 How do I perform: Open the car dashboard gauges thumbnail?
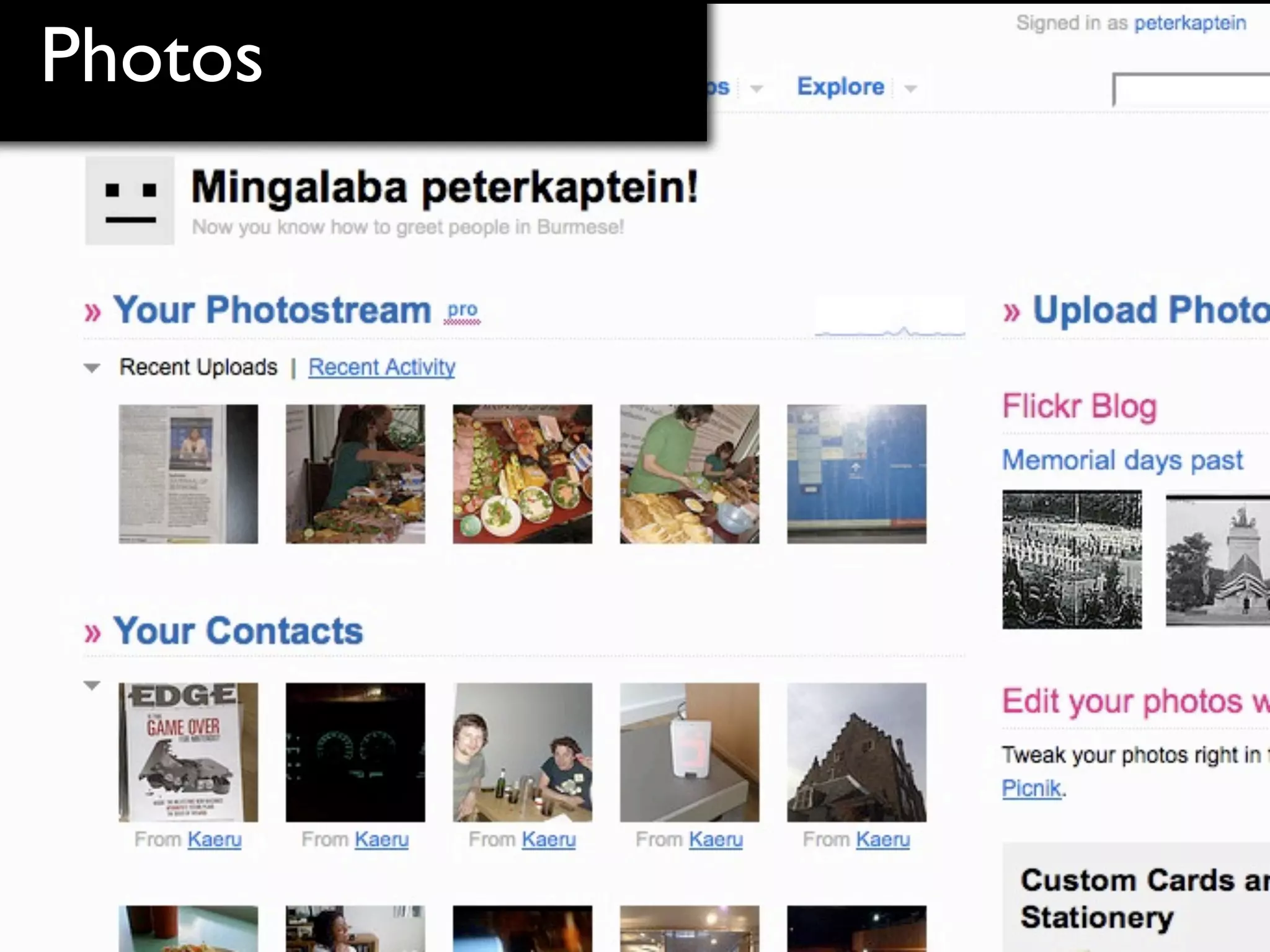pyautogui.click(x=355, y=752)
